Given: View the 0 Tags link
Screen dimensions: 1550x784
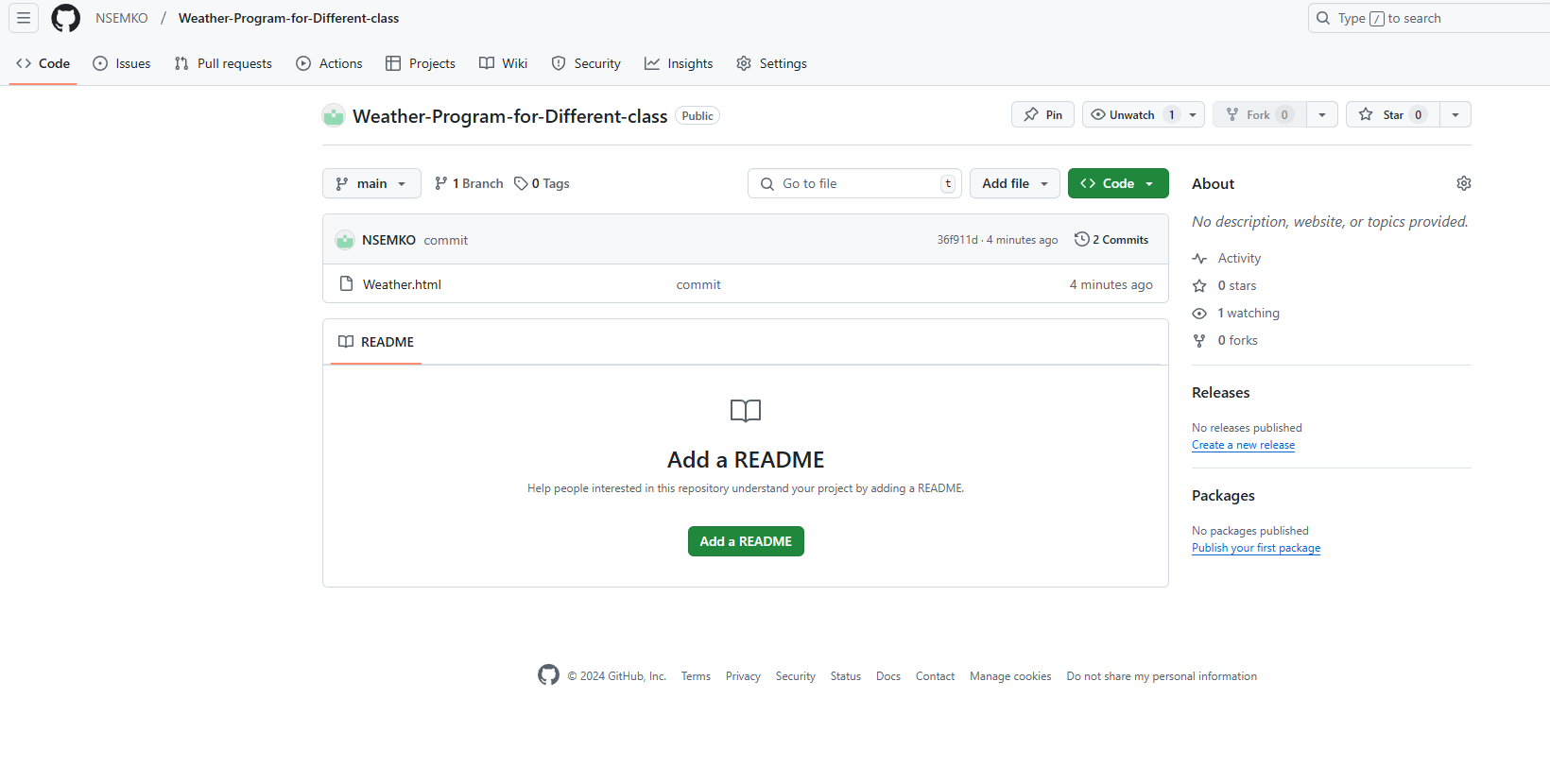Looking at the screenshot, I should 542,183.
